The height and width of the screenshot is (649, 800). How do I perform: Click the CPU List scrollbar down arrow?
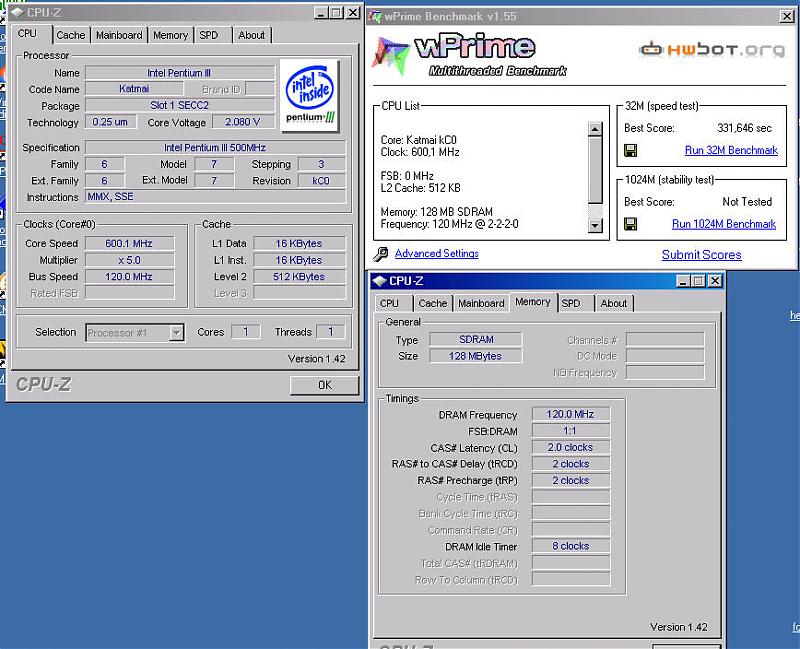point(595,225)
